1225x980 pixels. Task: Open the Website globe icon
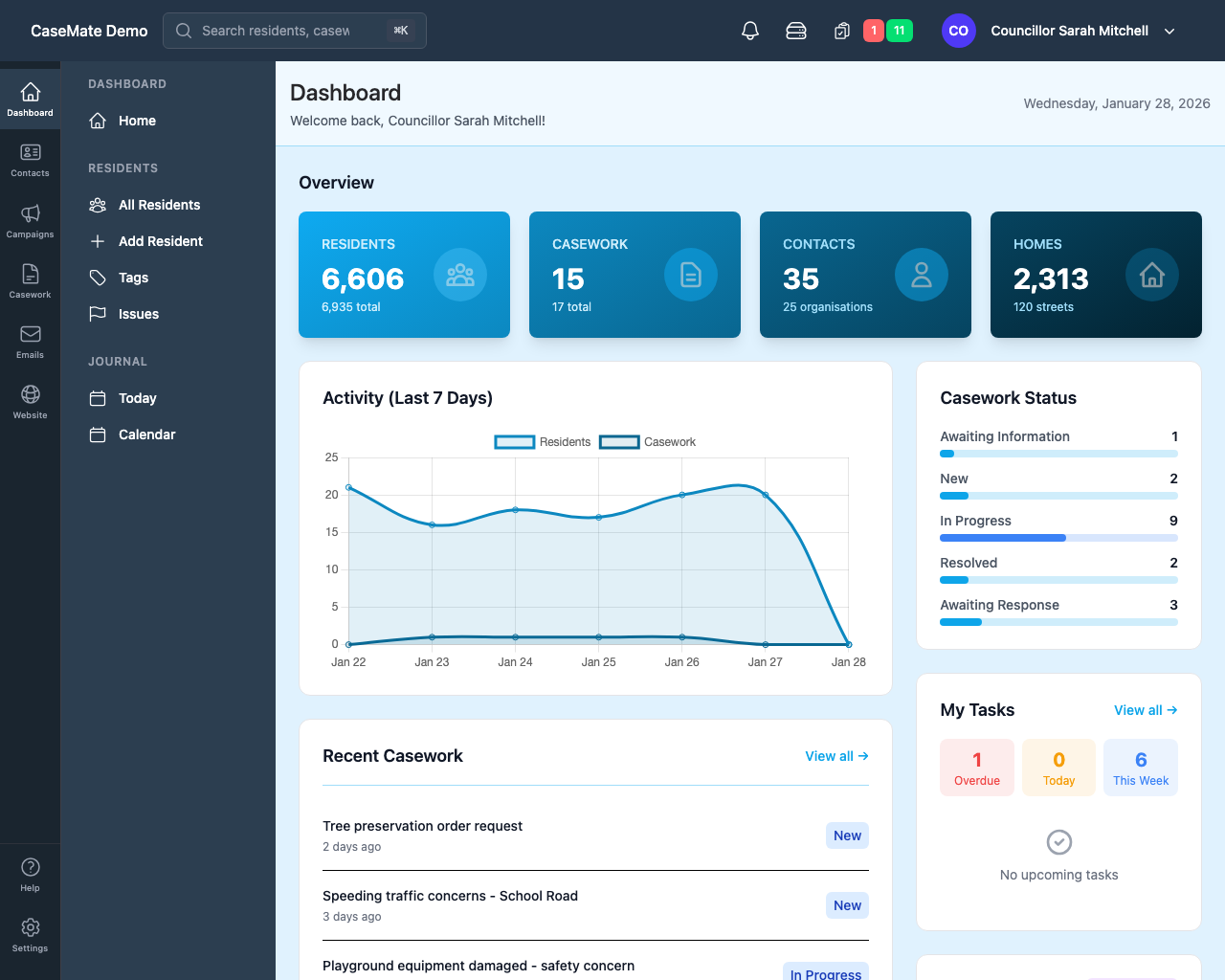pos(31,401)
